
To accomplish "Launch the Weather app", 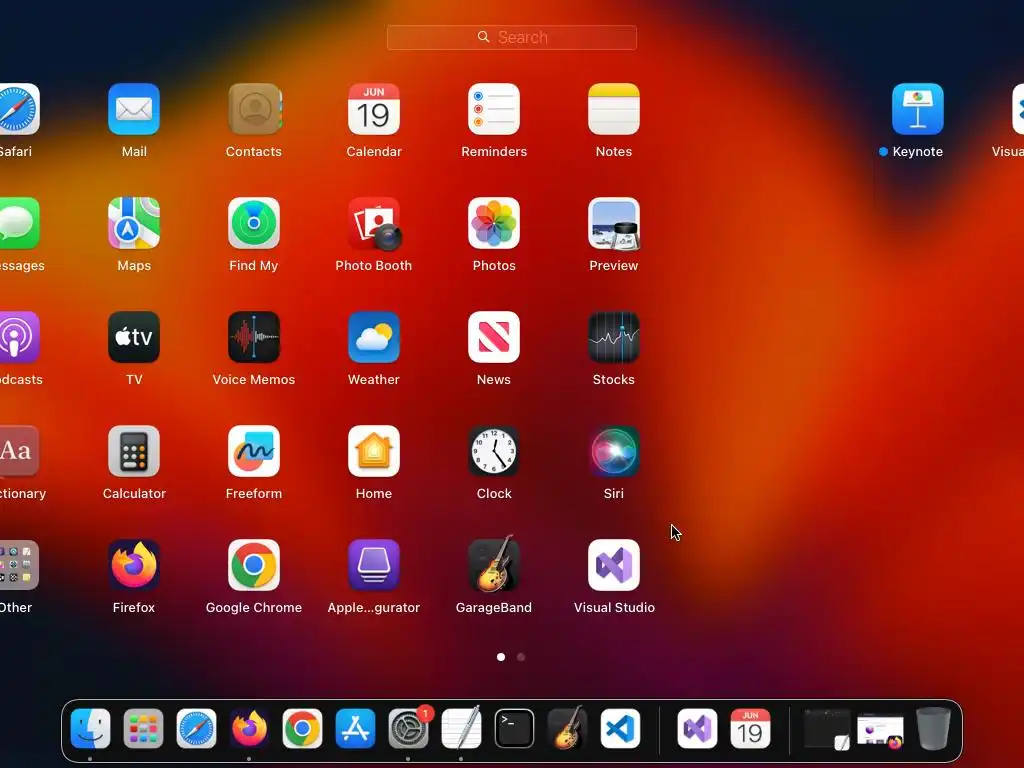I will [x=374, y=337].
